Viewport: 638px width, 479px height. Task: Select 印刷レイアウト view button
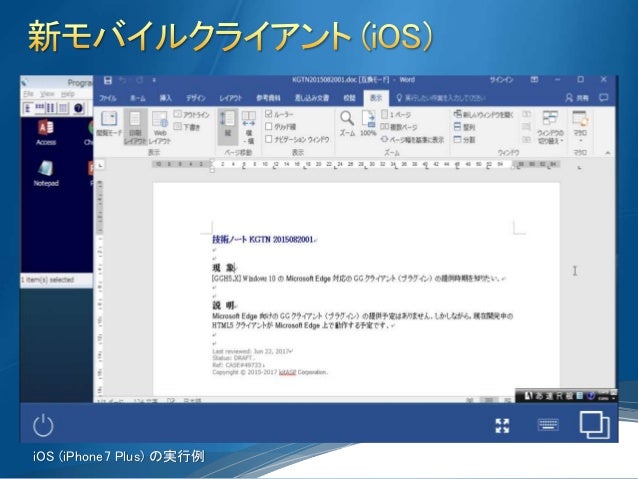coord(135,127)
